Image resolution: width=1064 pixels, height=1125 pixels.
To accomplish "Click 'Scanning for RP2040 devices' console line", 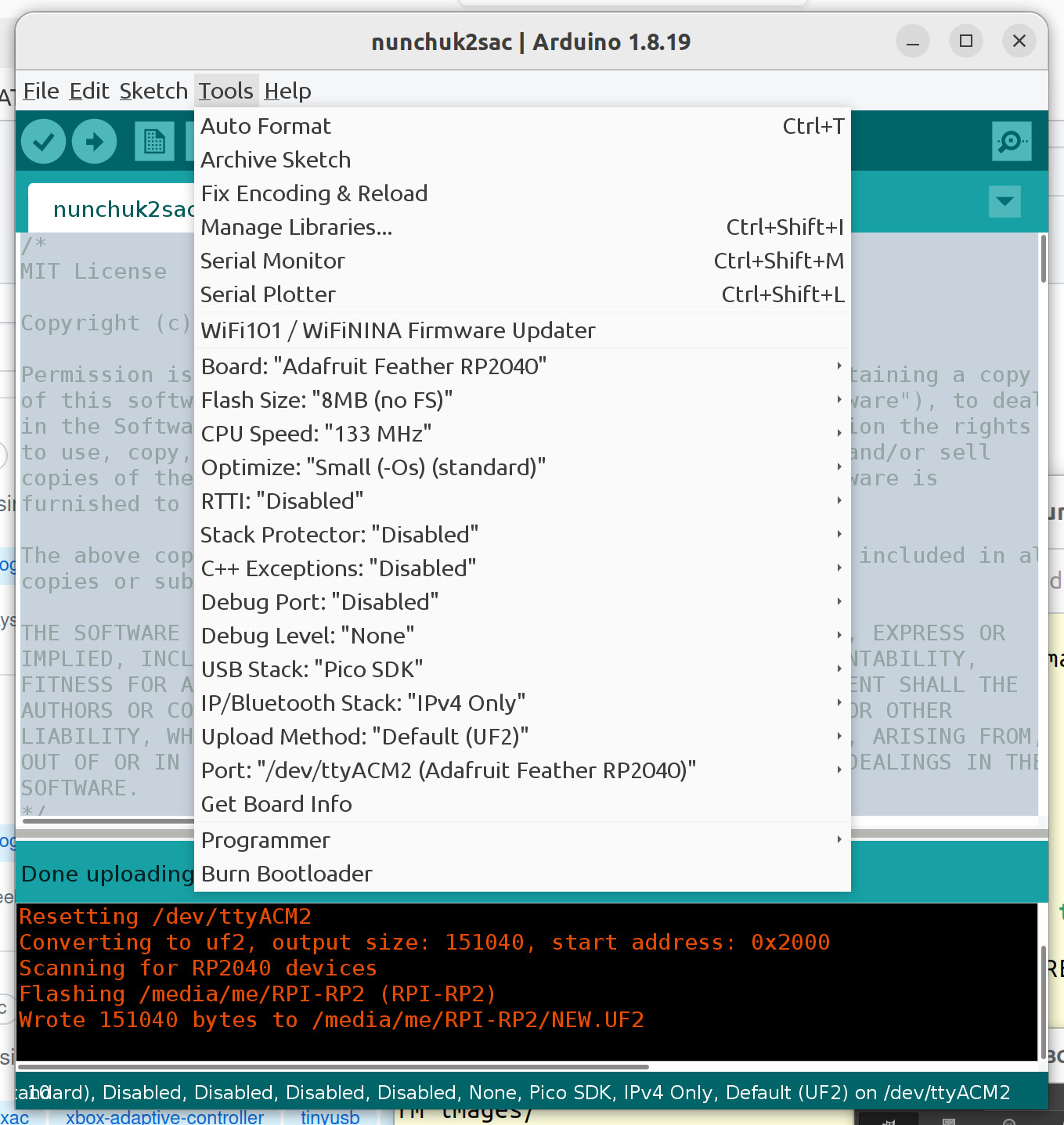I will point(198,968).
